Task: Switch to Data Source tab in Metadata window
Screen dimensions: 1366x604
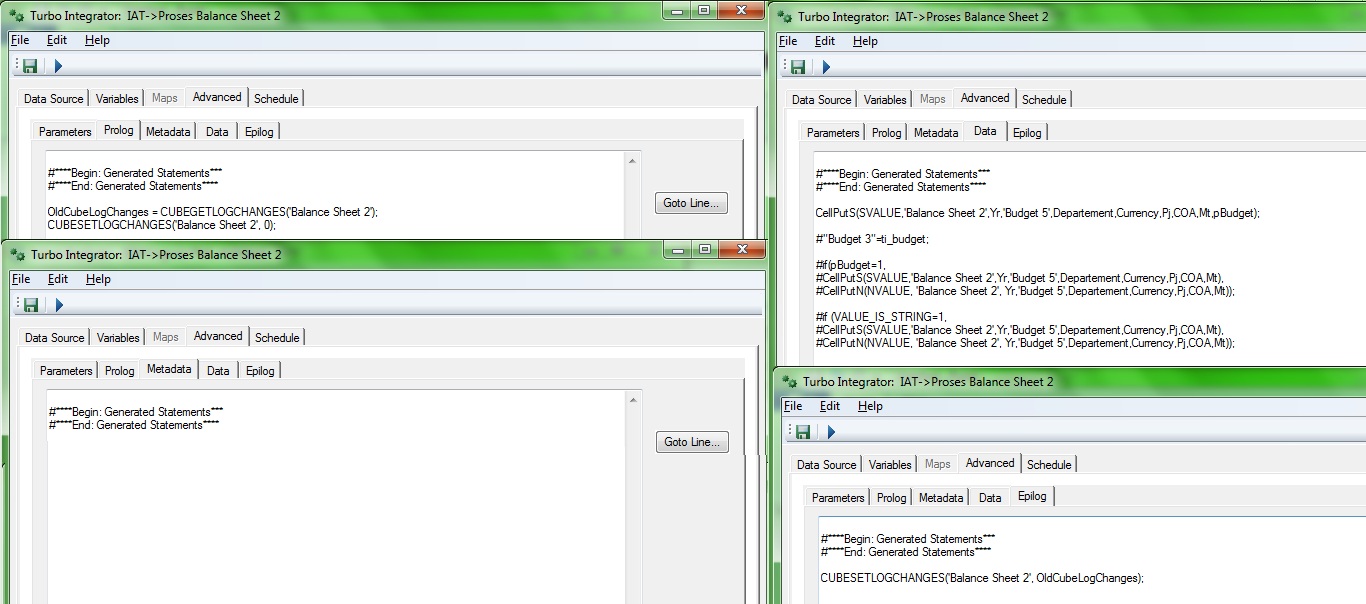Action: pos(54,338)
